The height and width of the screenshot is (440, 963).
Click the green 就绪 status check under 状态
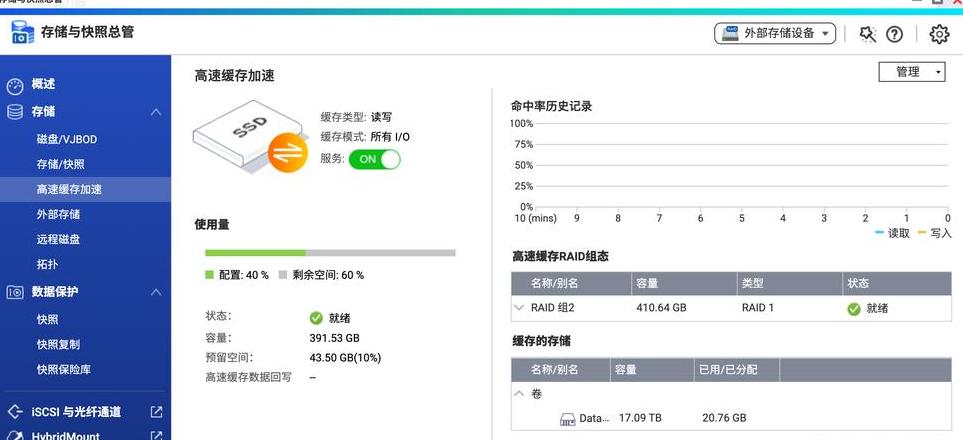[x=316, y=318]
